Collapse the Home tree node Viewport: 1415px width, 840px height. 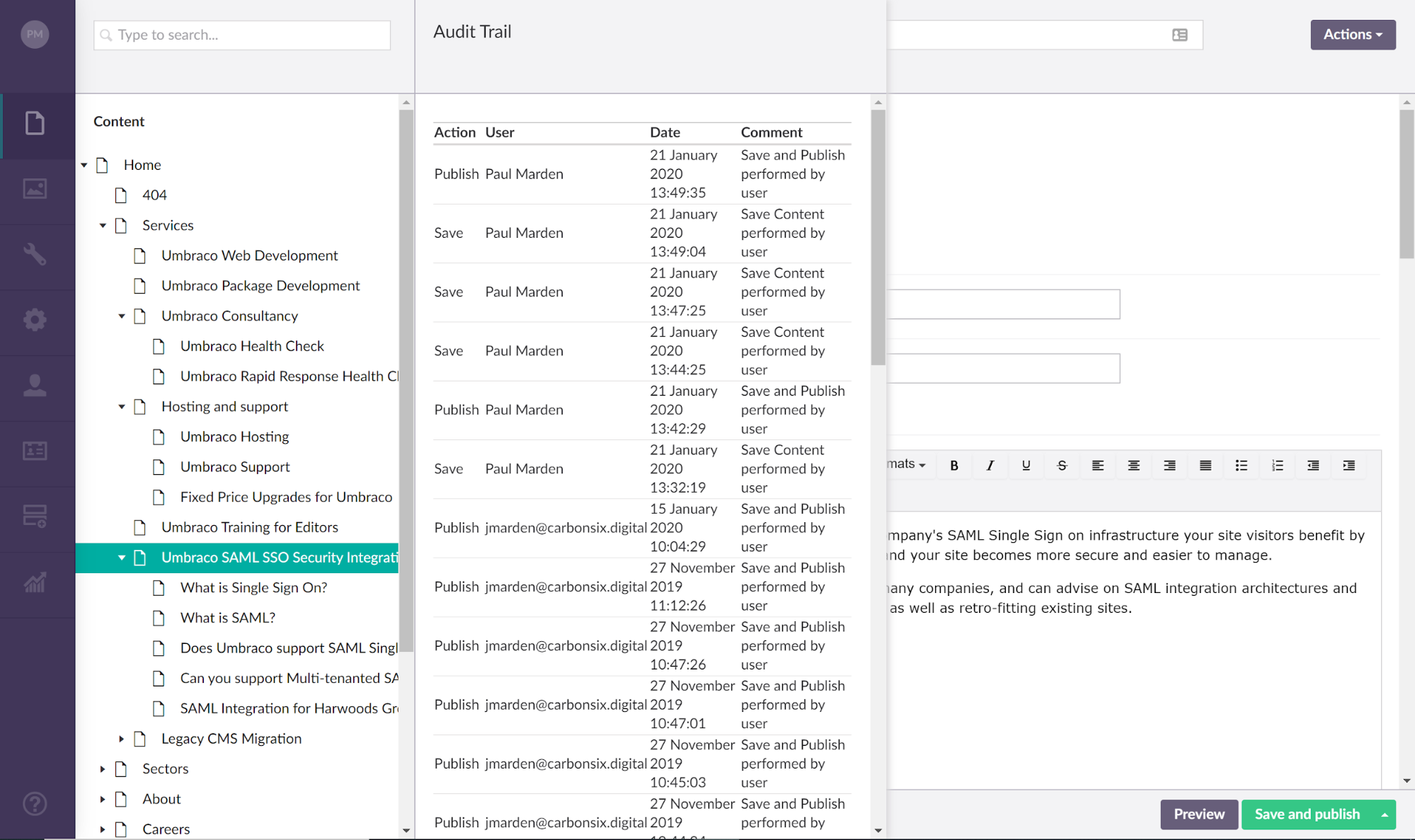point(84,165)
